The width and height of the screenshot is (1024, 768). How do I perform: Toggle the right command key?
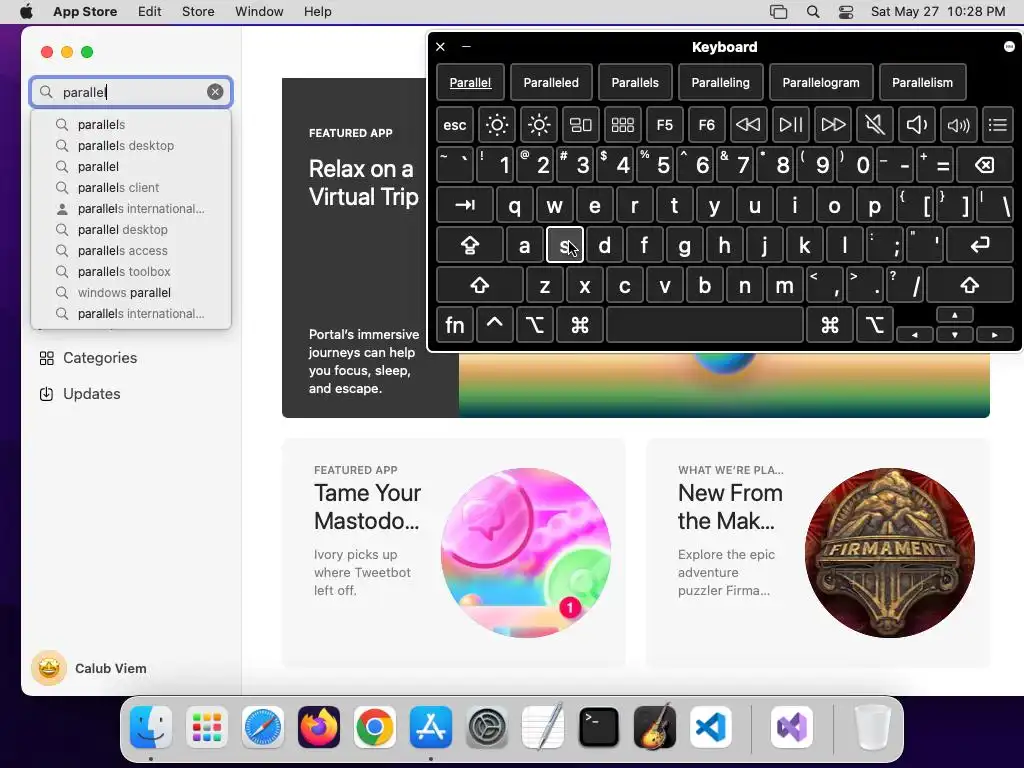click(x=830, y=325)
